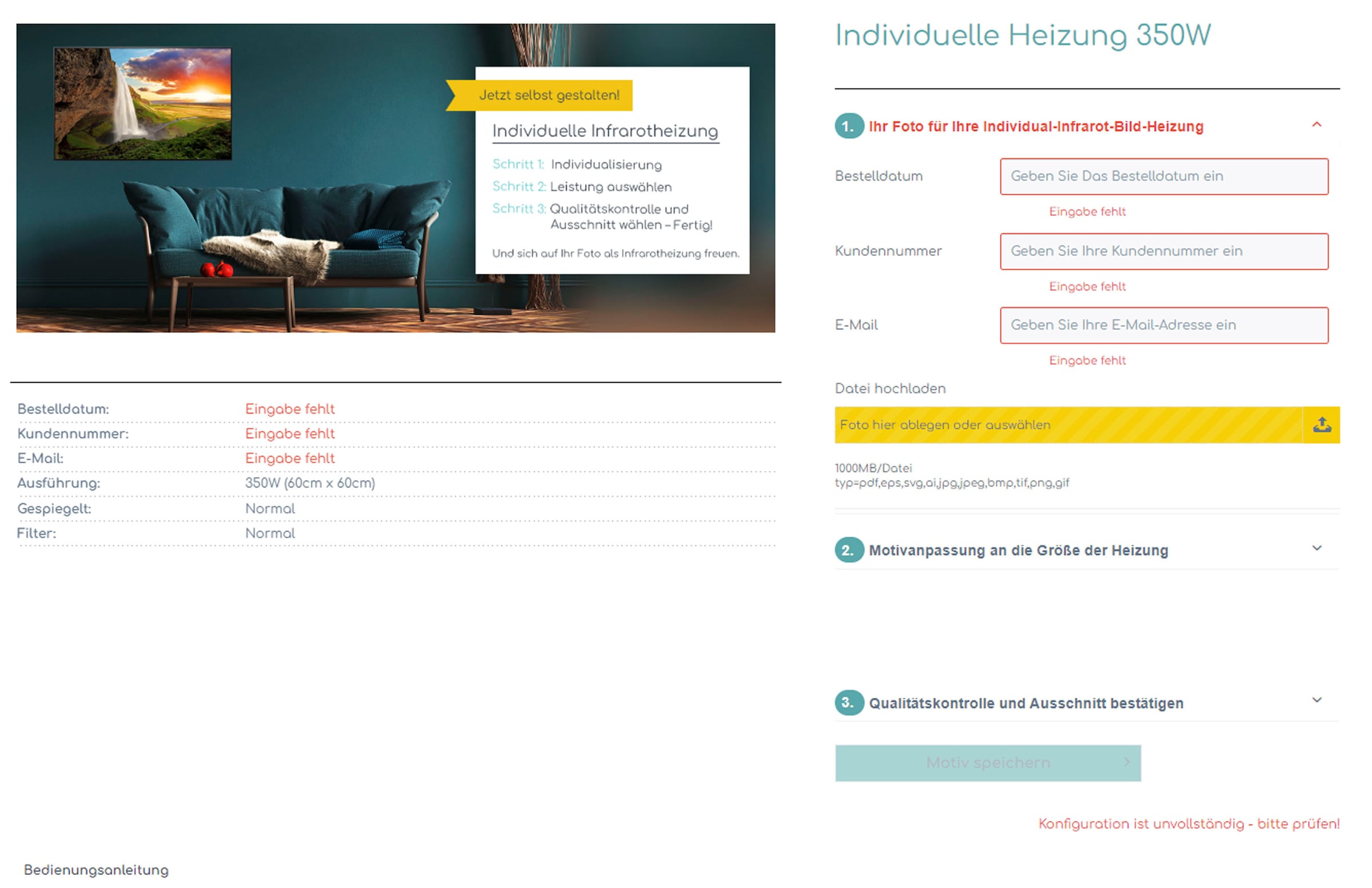Collapse the photo upload section chevron
The height and width of the screenshot is (888, 1372).
(x=1317, y=125)
